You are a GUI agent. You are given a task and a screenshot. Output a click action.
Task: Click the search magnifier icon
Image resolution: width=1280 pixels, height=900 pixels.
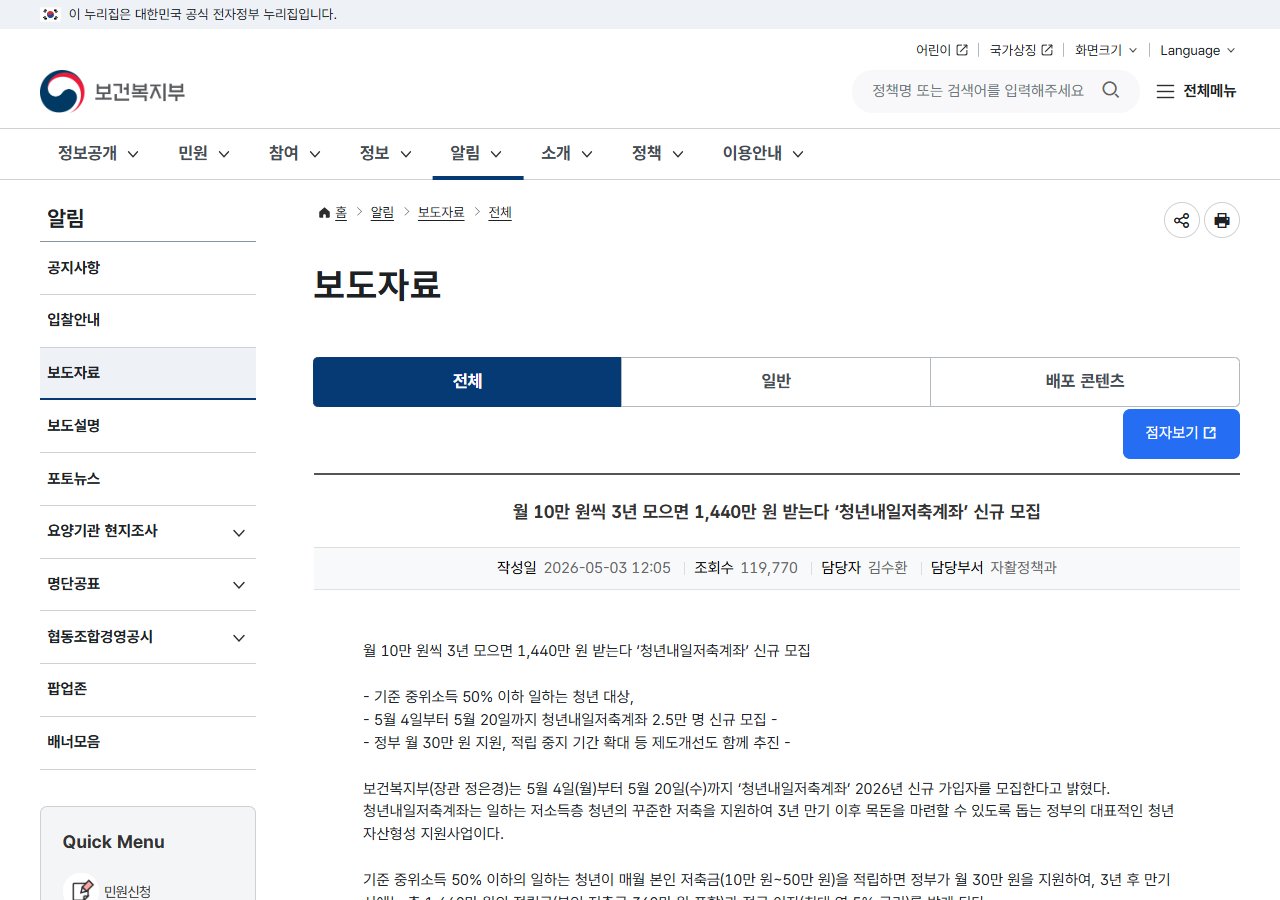pyautogui.click(x=1111, y=90)
